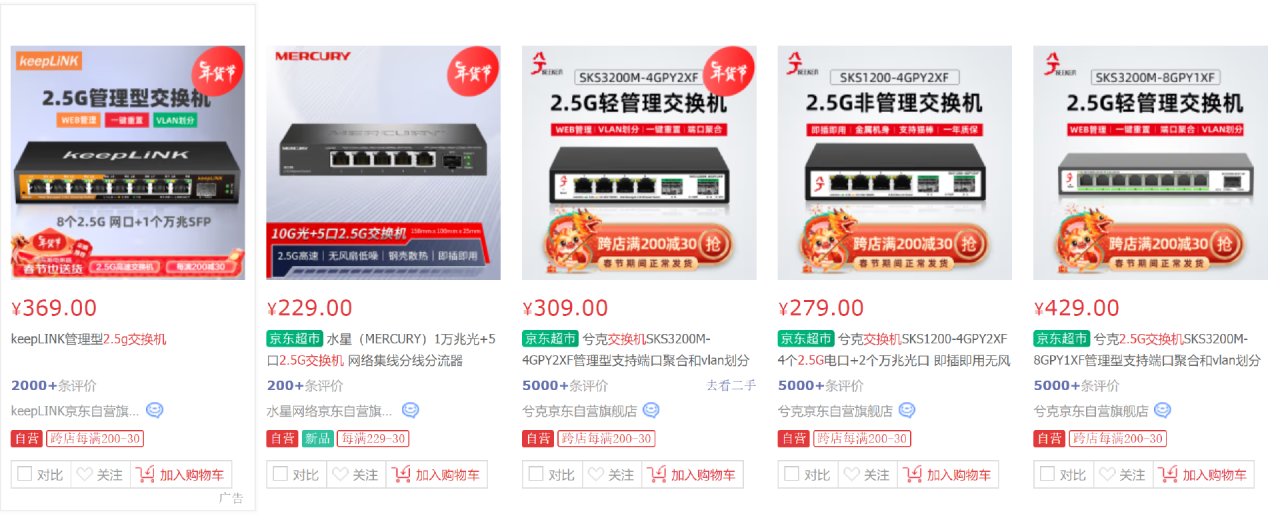Open 去看二手 link on ¥309.00 item
The image size is (1280, 522).
[x=732, y=385]
